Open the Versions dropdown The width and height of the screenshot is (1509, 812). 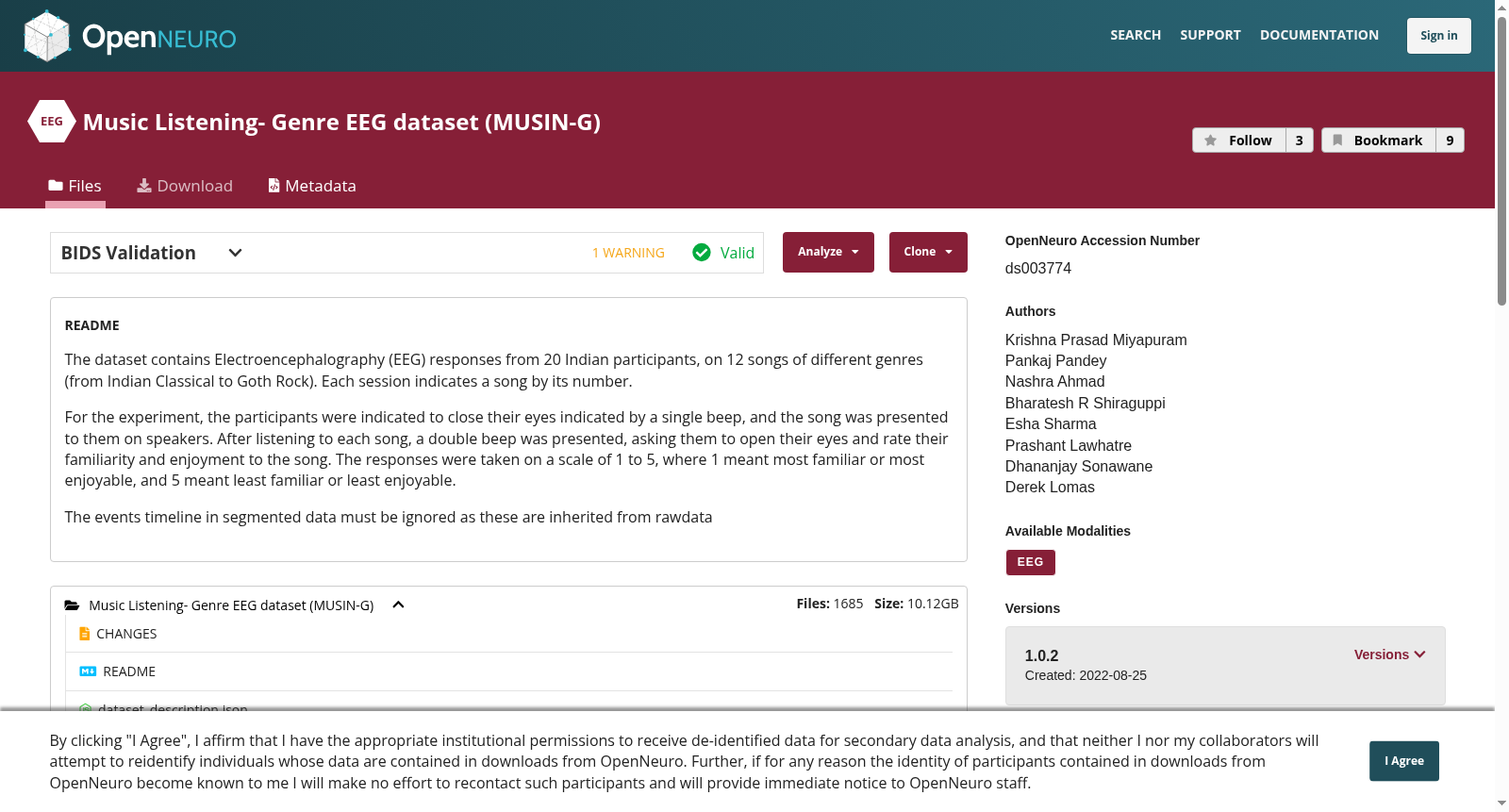click(x=1389, y=655)
